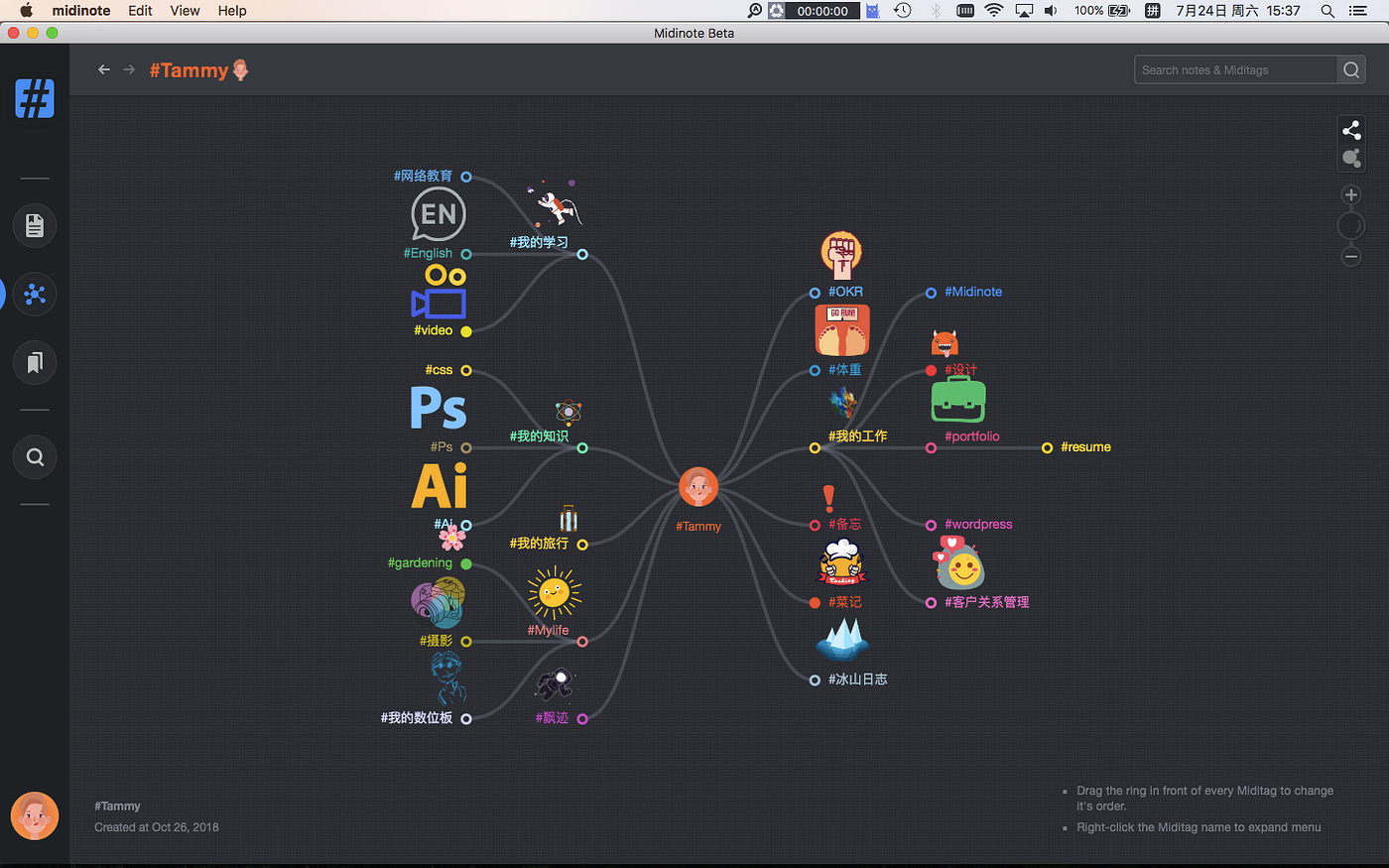Click the ring beside #我的知识
This screenshot has width=1389, height=868.
(582, 448)
